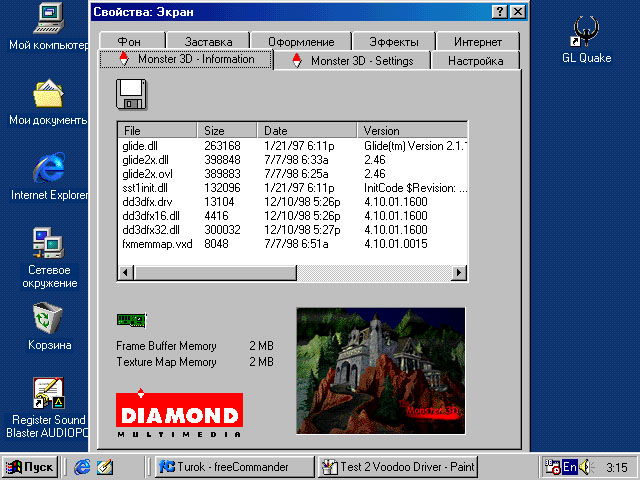Click the Frame Buffer Memory label
The width and height of the screenshot is (640, 480).
[x=166, y=346]
